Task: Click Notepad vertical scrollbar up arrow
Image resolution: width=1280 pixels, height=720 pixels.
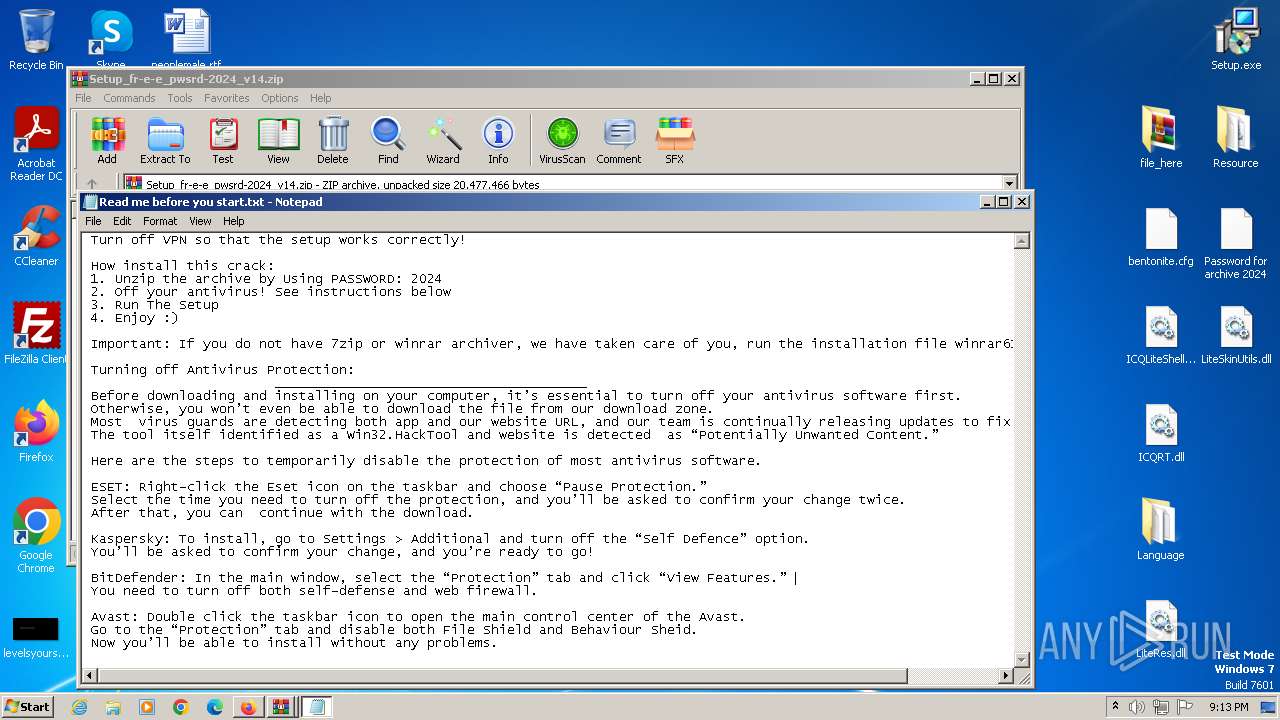Action: (x=1022, y=241)
